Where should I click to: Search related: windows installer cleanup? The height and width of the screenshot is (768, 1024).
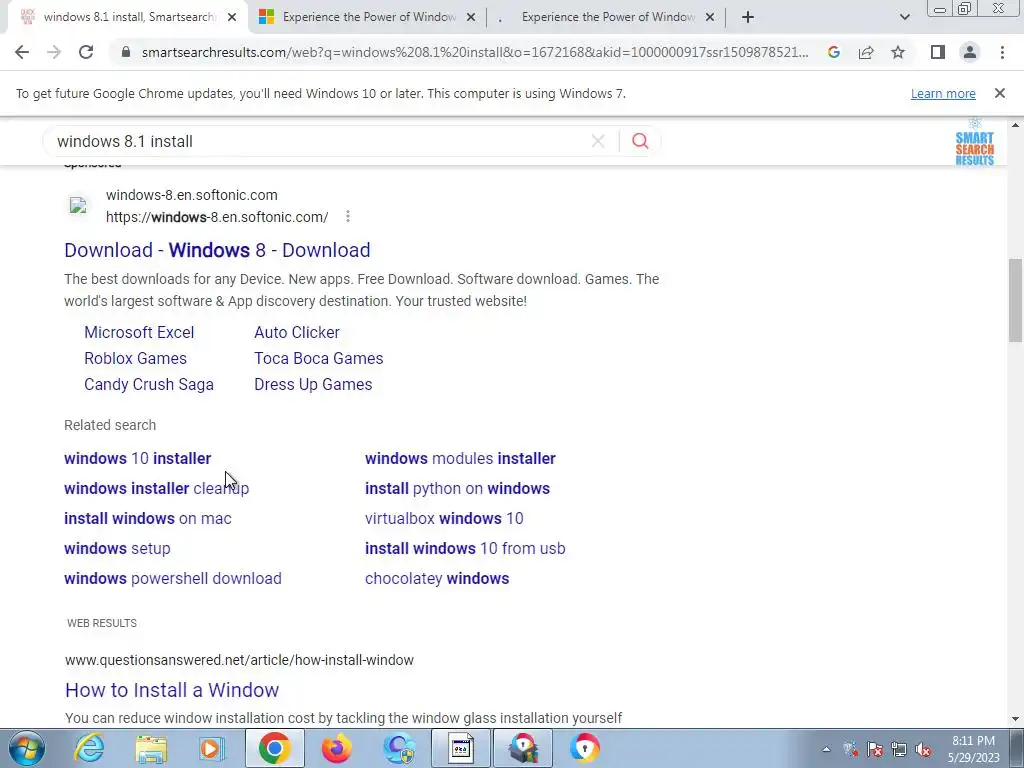coord(157,488)
